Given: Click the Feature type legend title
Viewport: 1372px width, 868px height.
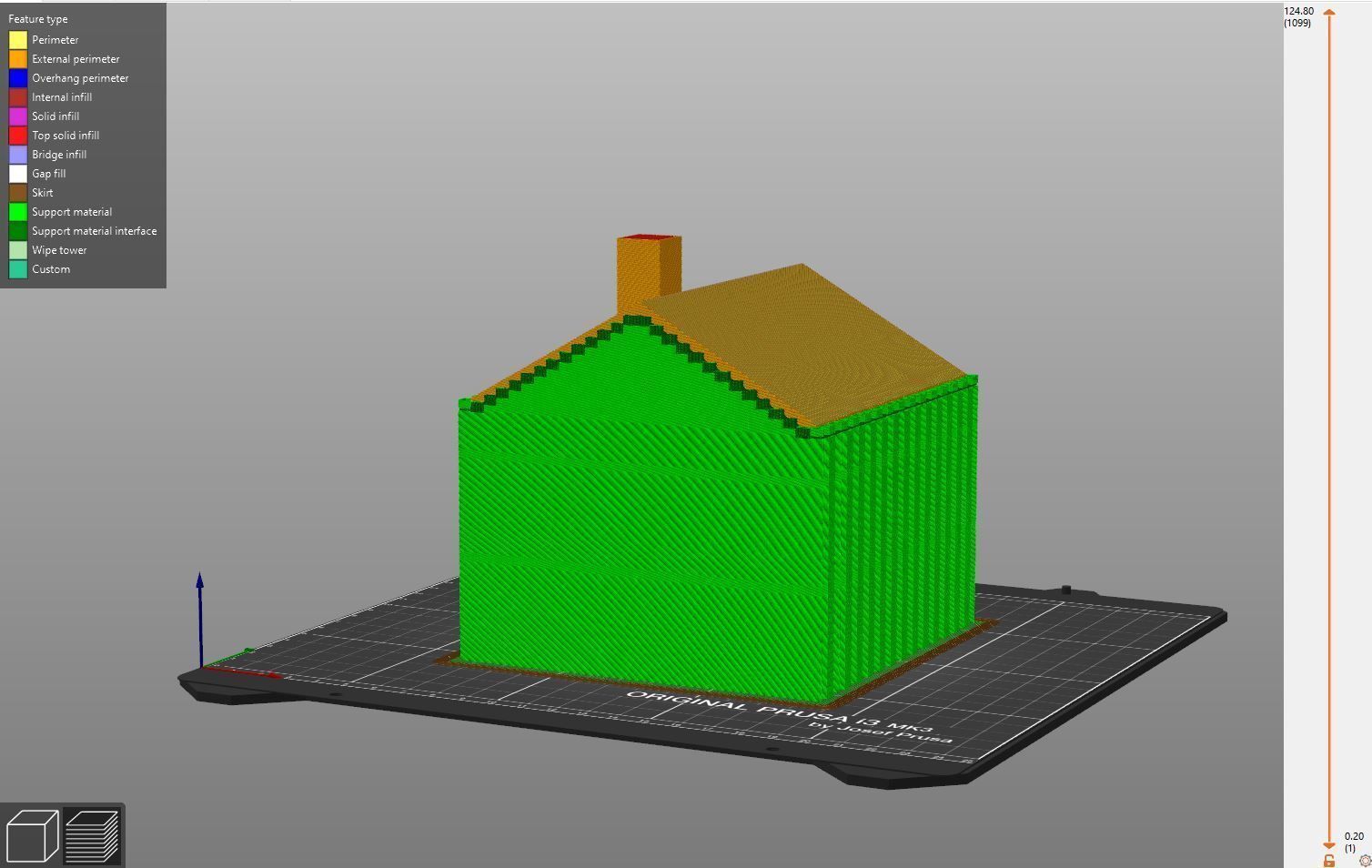Looking at the screenshot, I should [38, 19].
